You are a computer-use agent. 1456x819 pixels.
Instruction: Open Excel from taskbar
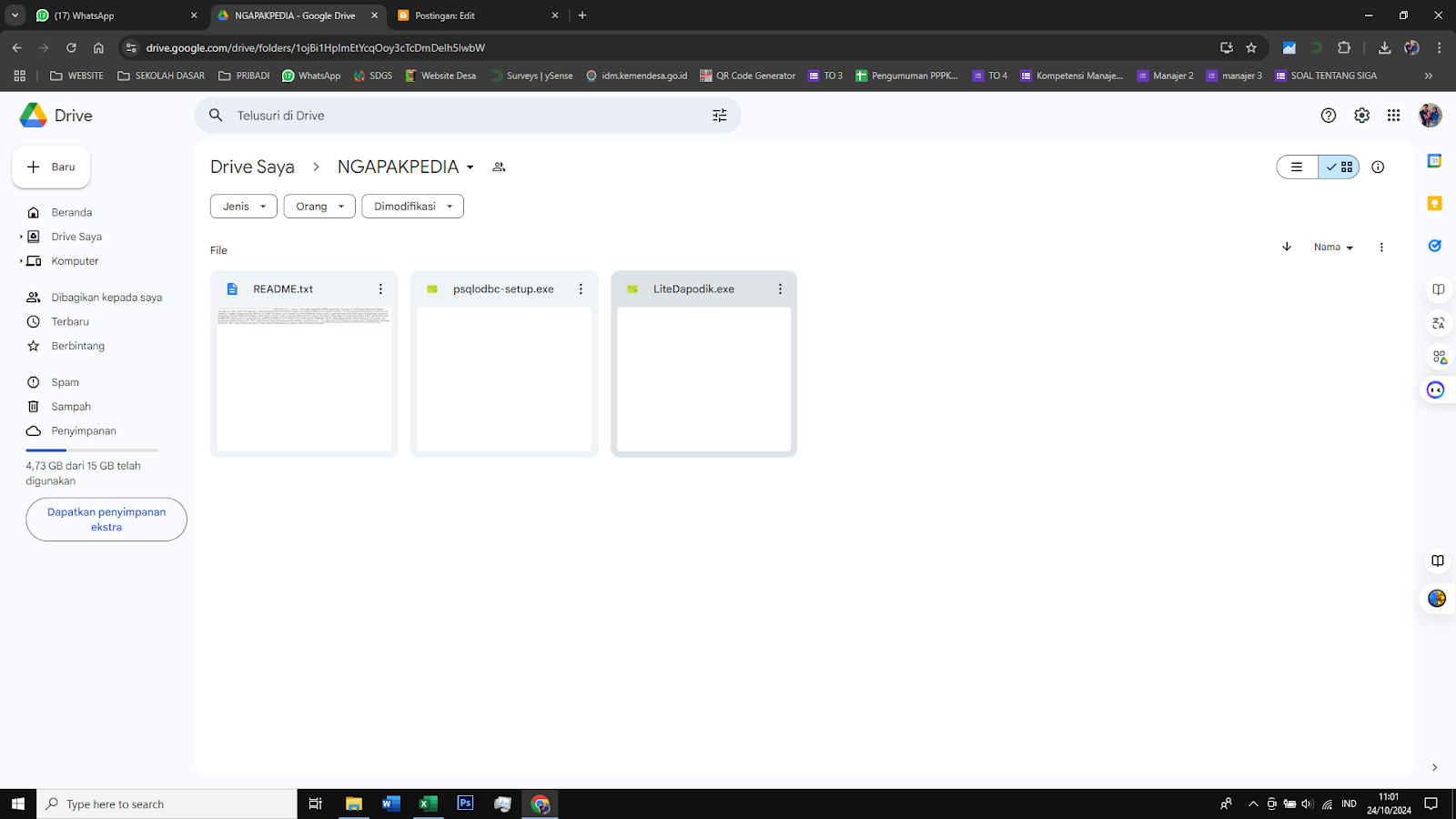(428, 804)
